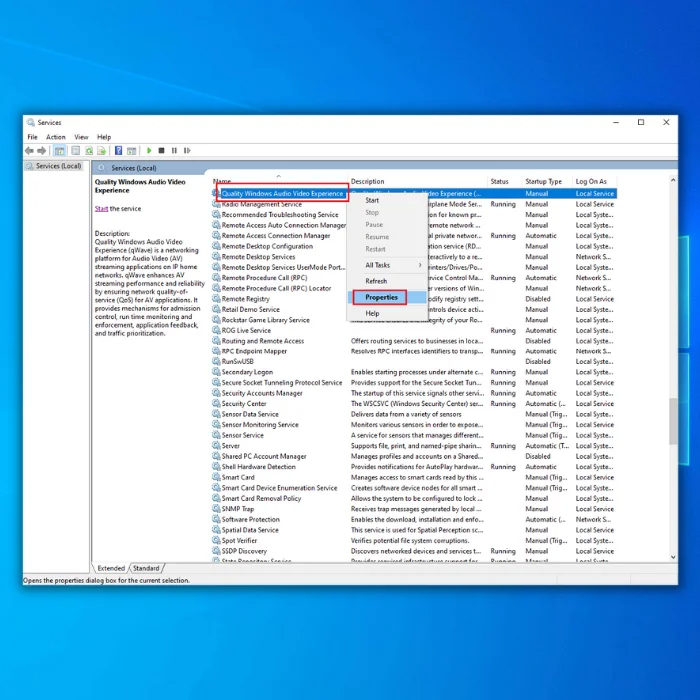Click the gear icon beside SNMP Trap
700x700 pixels.
point(217,509)
